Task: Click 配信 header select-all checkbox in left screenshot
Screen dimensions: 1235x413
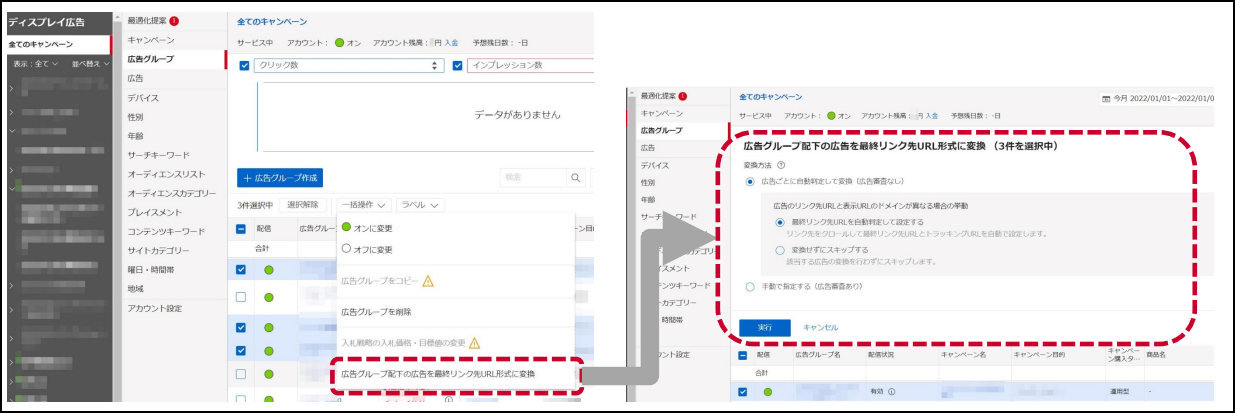Action: (x=242, y=228)
